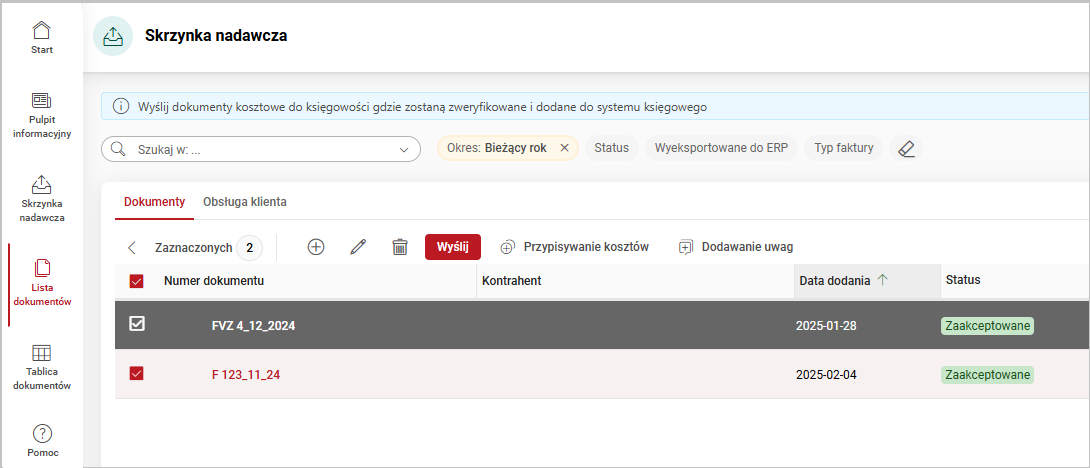The image size is (1090, 468).
Task: Click Zaakceptowane badge in F 123_11_24 row
Action: (987, 375)
